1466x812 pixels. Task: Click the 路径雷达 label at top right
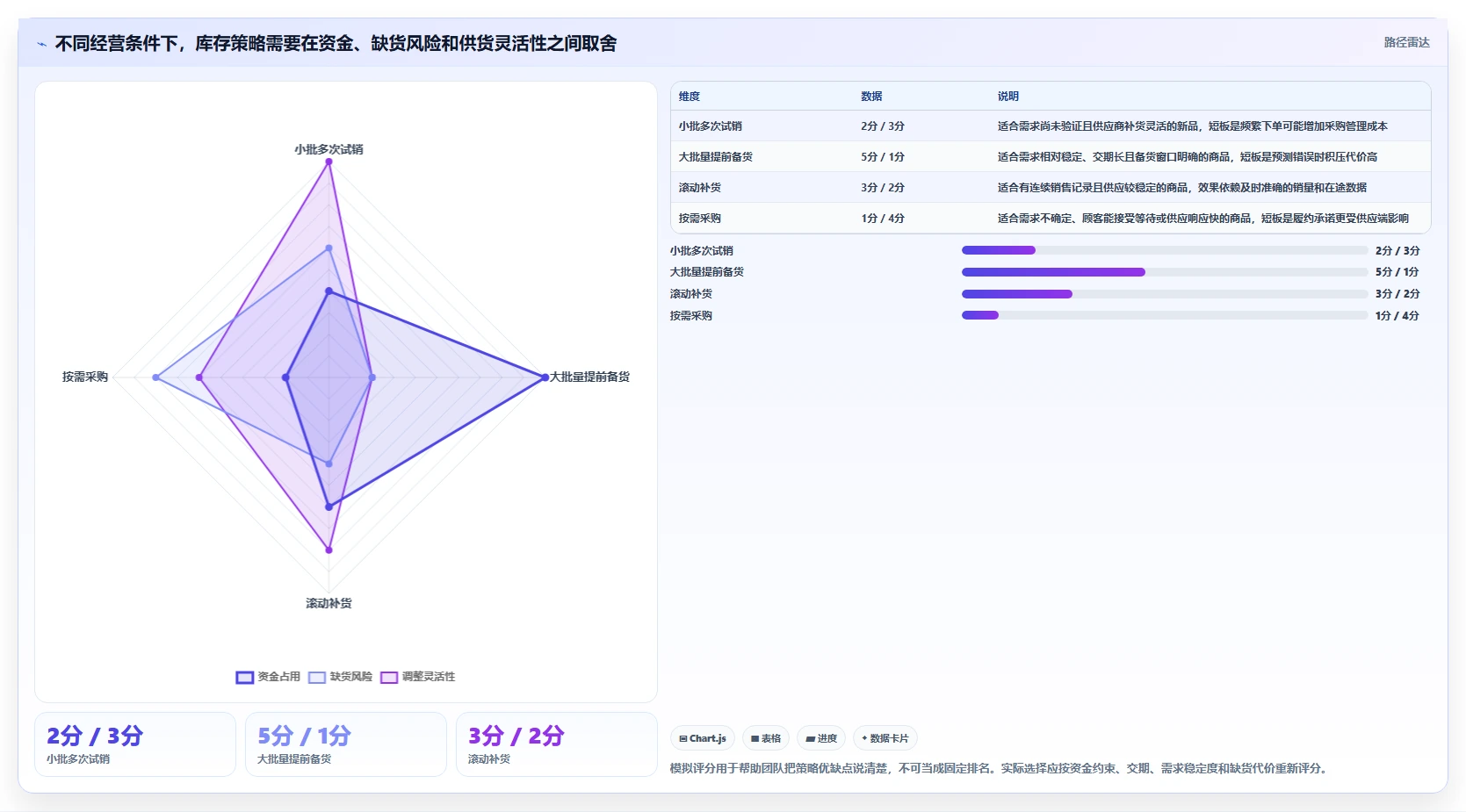point(1406,42)
